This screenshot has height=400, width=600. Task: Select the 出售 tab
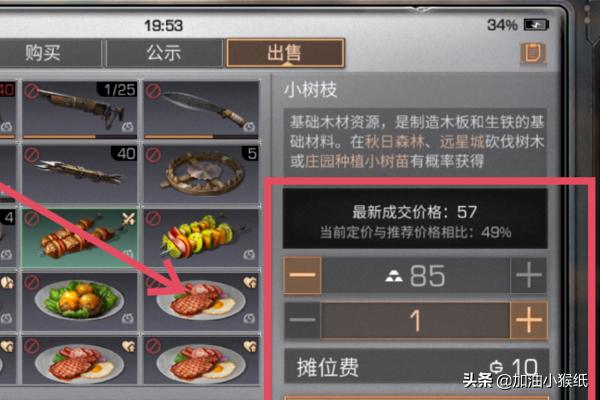coord(285,53)
